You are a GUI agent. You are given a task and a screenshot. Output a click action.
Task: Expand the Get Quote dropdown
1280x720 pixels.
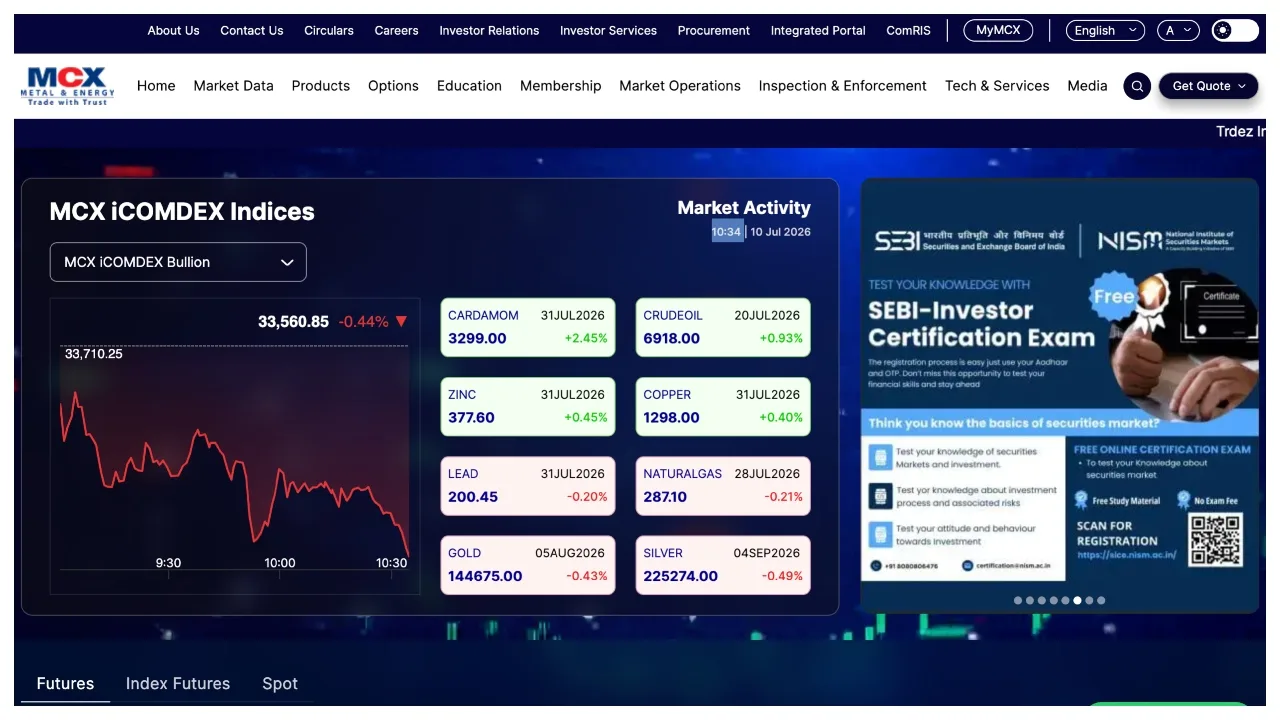[x=1209, y=86]
